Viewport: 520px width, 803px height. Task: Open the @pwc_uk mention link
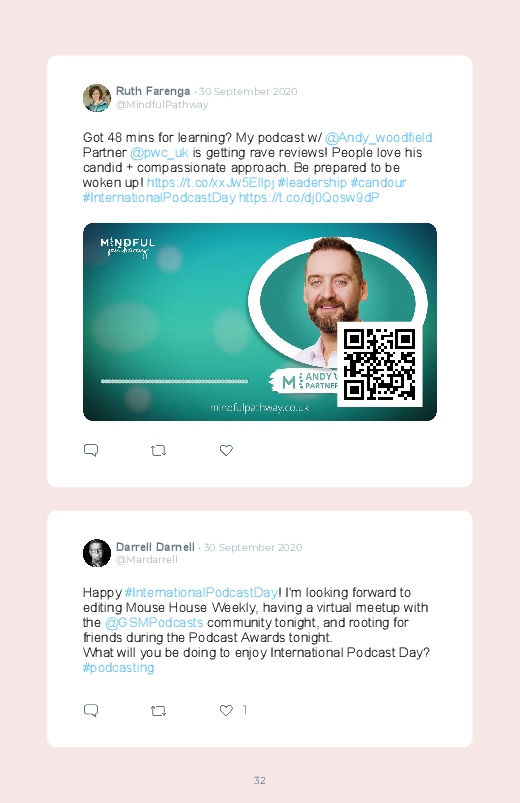pyautogui.click(x=159, y=153)
